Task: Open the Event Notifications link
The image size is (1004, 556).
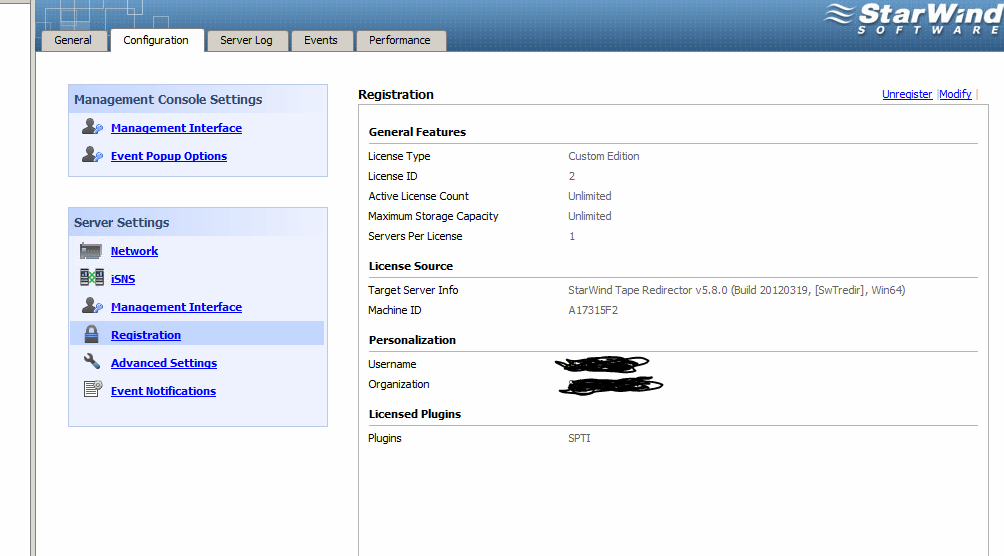Action: [x=163, y=391]
